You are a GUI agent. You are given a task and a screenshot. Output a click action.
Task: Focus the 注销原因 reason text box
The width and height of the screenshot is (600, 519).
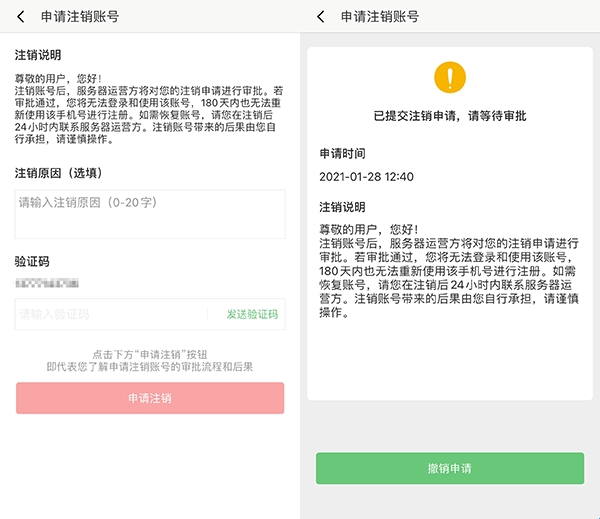(150, 214)
